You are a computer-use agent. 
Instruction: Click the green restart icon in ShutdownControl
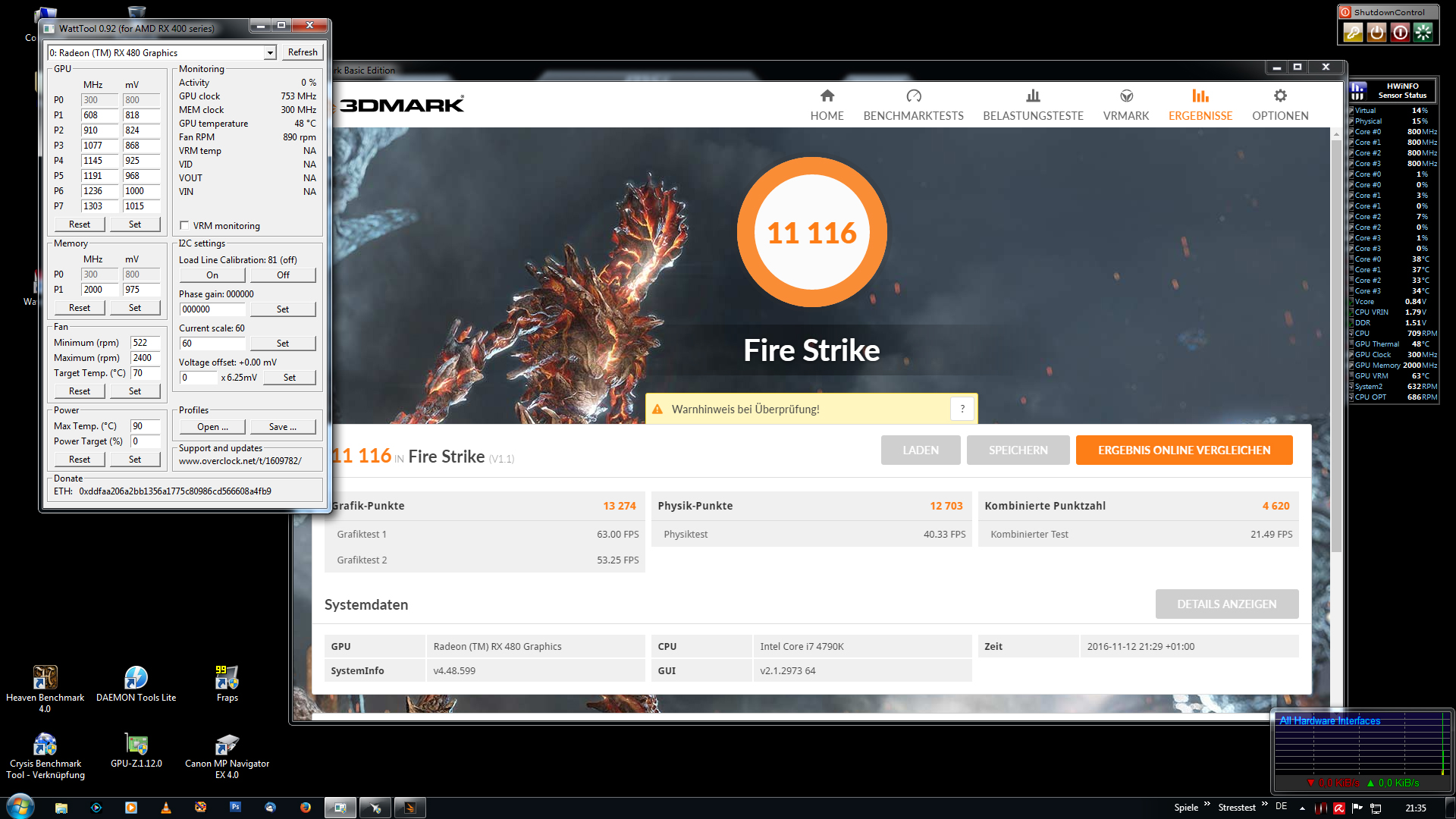point(1423,32)
